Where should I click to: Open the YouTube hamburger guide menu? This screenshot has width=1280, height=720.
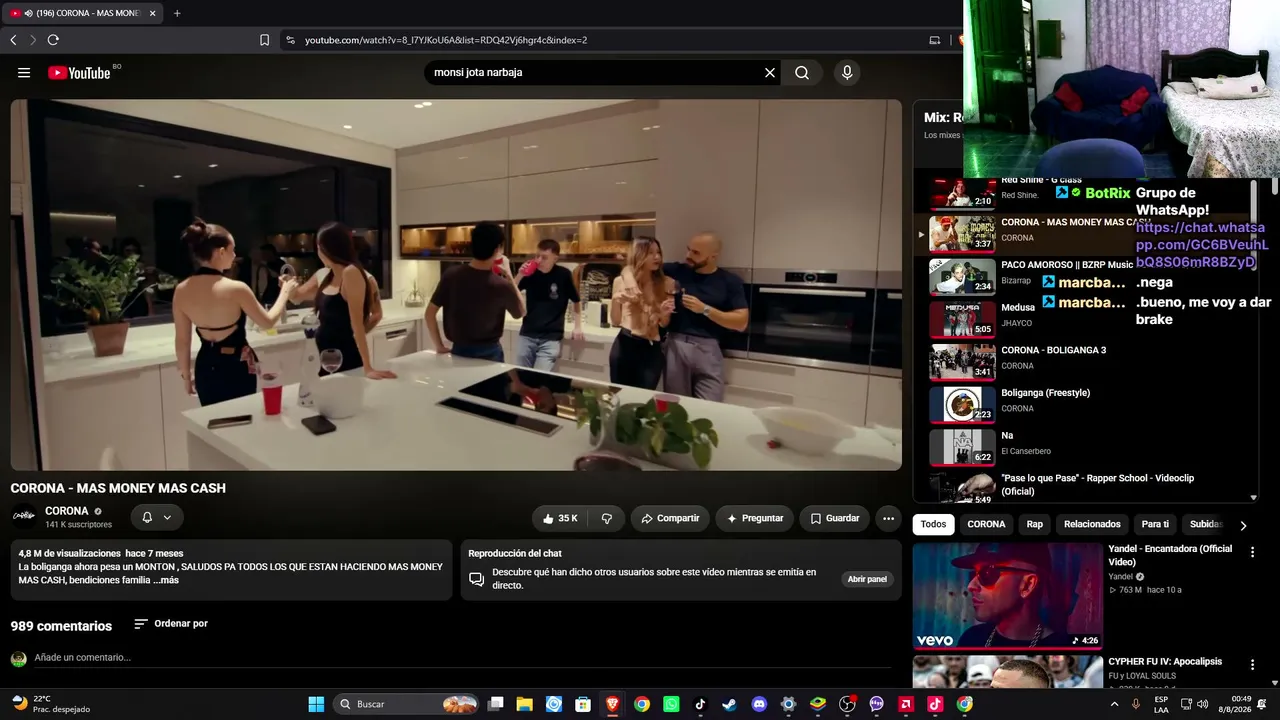coord(24,73)
